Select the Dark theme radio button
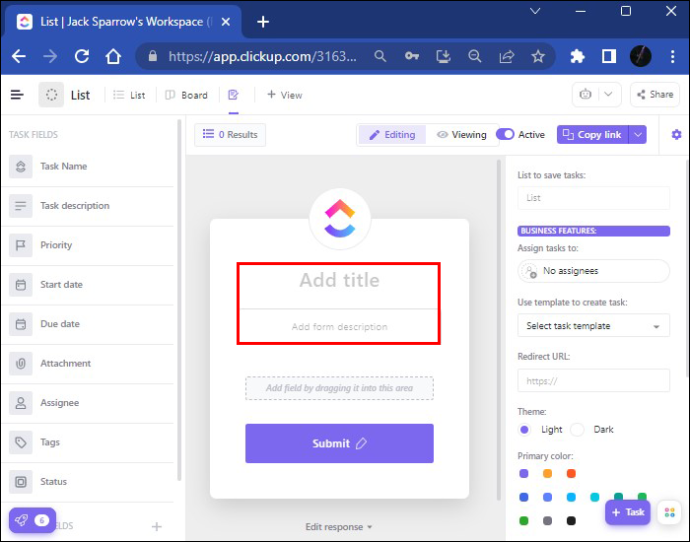This screenshot has width=690, height=542. [577, 429]
